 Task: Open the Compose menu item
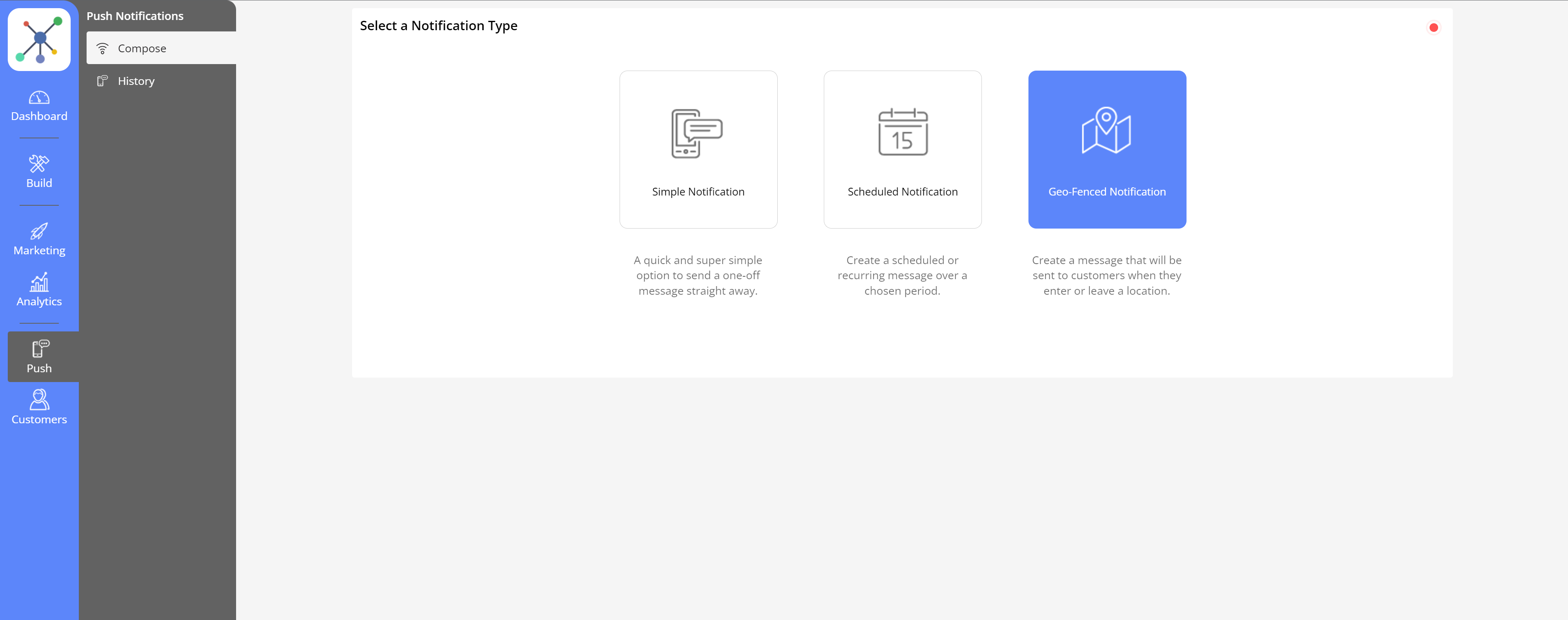(142, 49)
